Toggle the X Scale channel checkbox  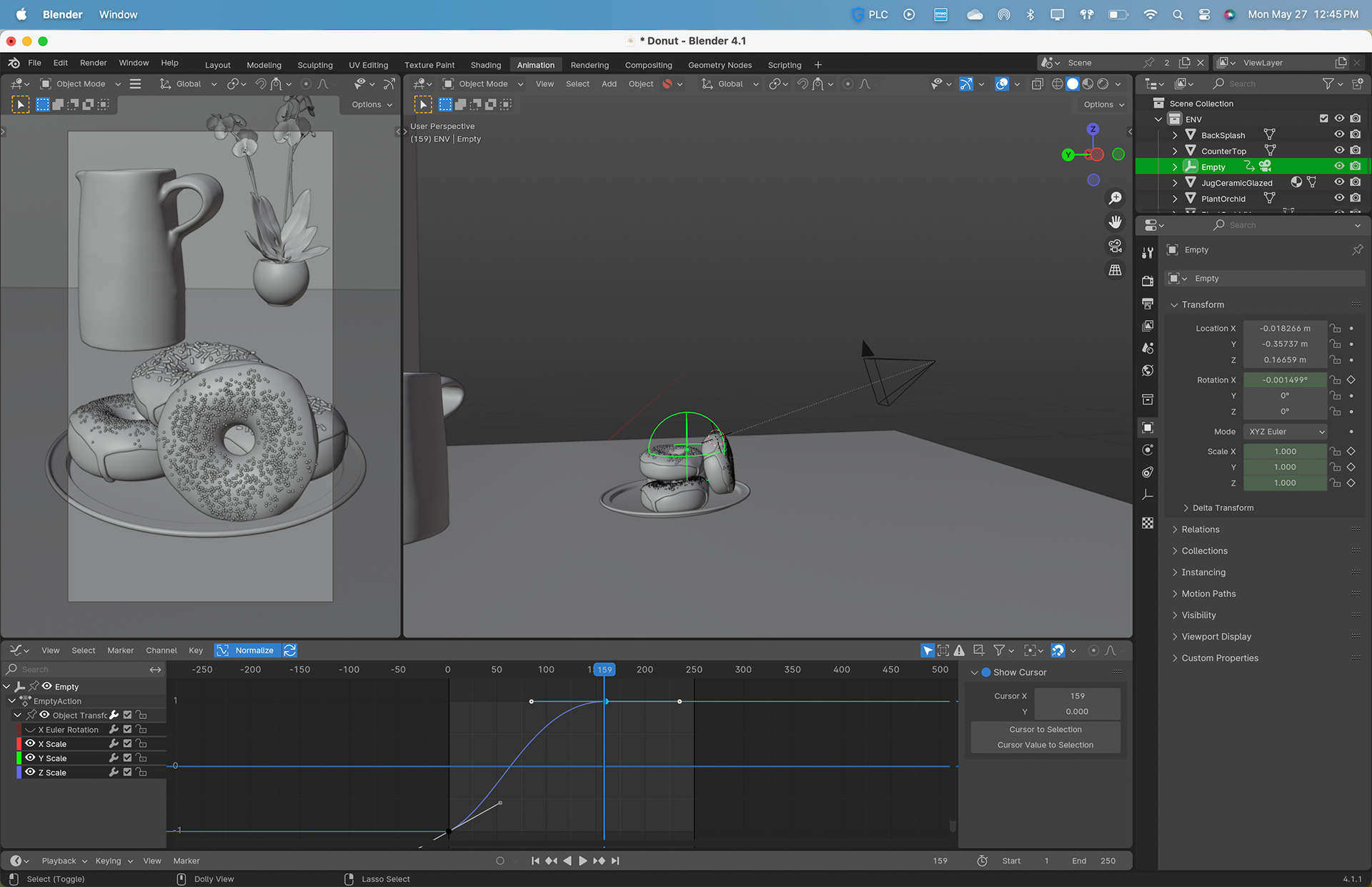(127, 743)
